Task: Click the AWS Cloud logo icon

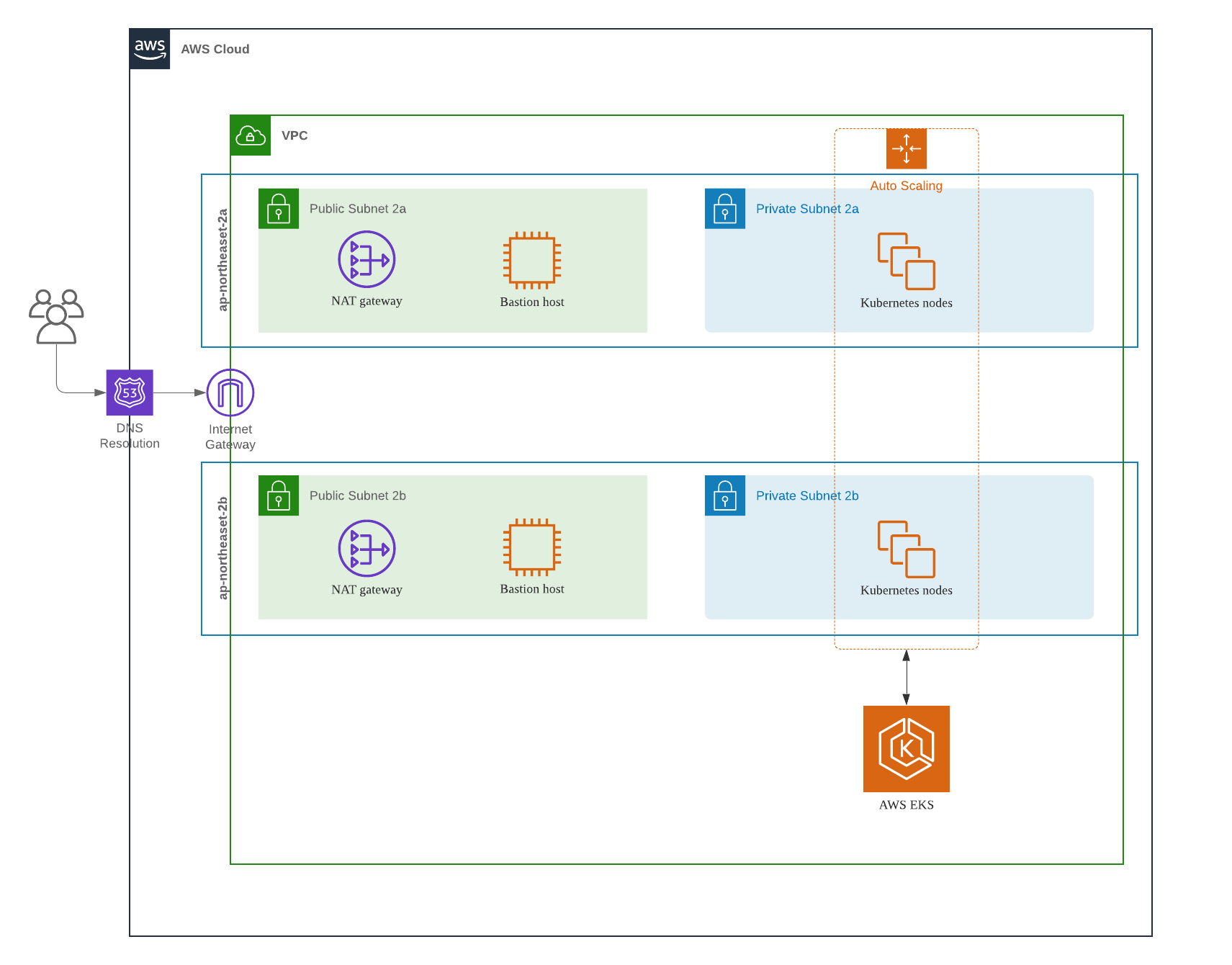Action: coord(150,49)
